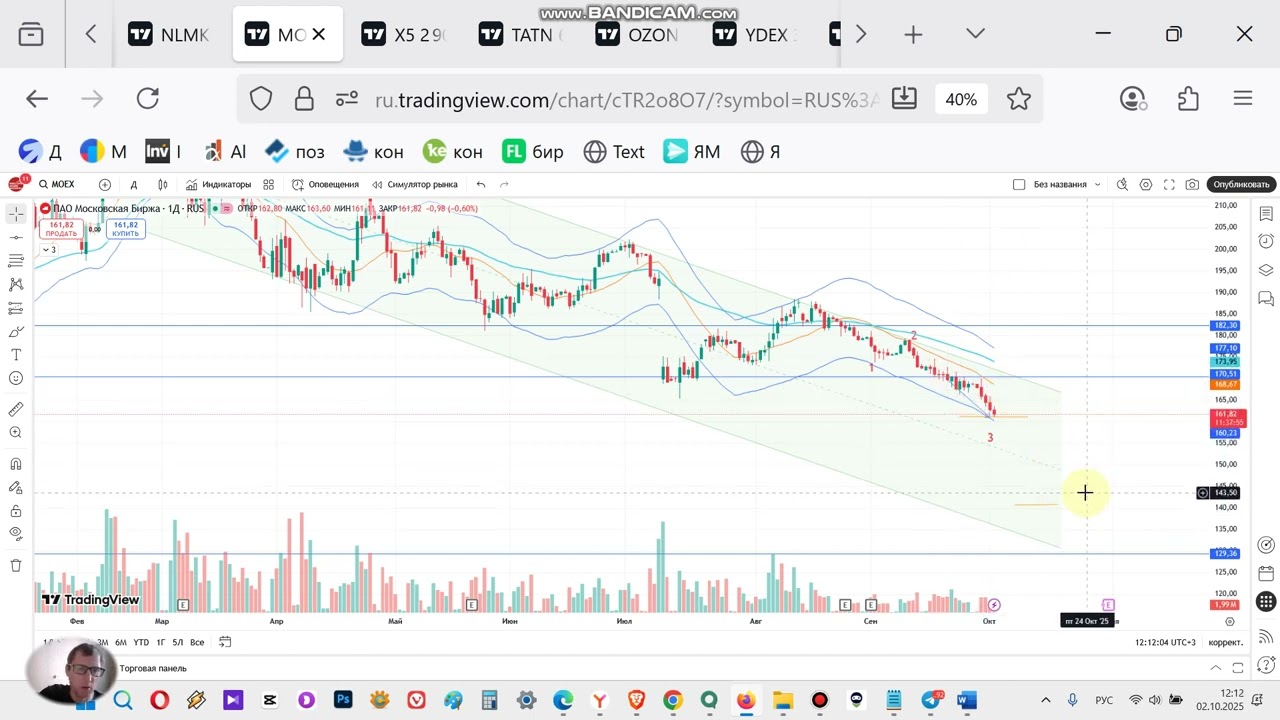Switch to the OZON browser tab
Image resolution: width=1280 pixels, height=720 pixels.
click(x=638, y=35)
